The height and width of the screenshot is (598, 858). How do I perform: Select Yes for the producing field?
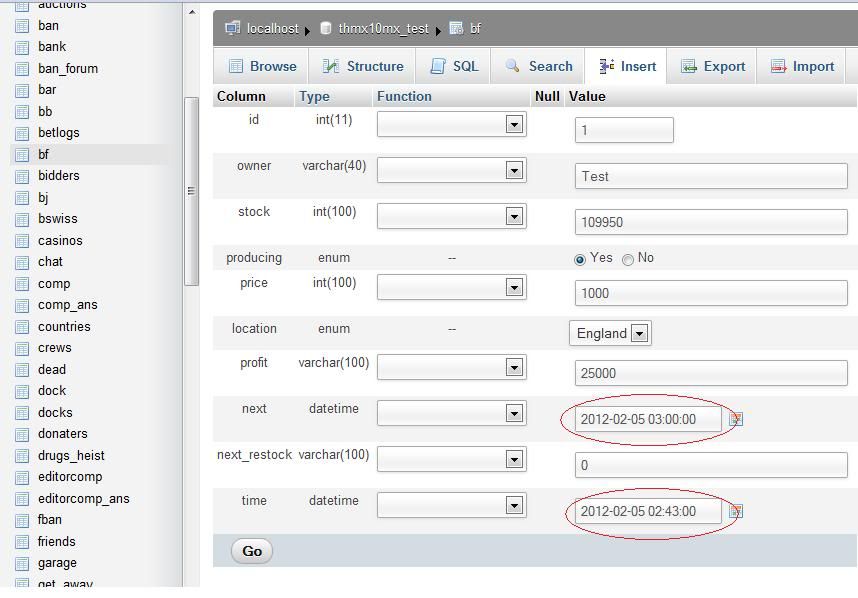click(x=580, y=259)
